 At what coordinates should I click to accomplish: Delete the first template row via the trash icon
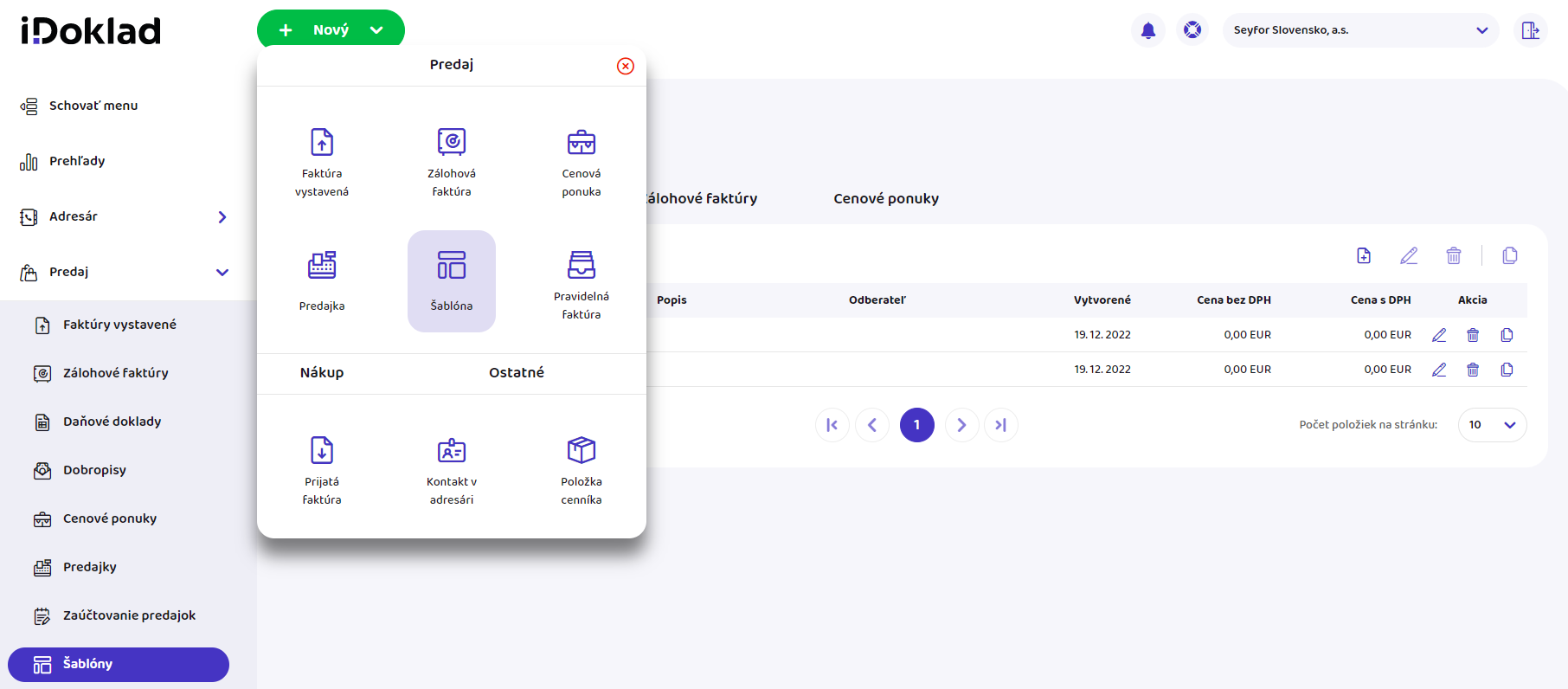tap(1473, 335)
